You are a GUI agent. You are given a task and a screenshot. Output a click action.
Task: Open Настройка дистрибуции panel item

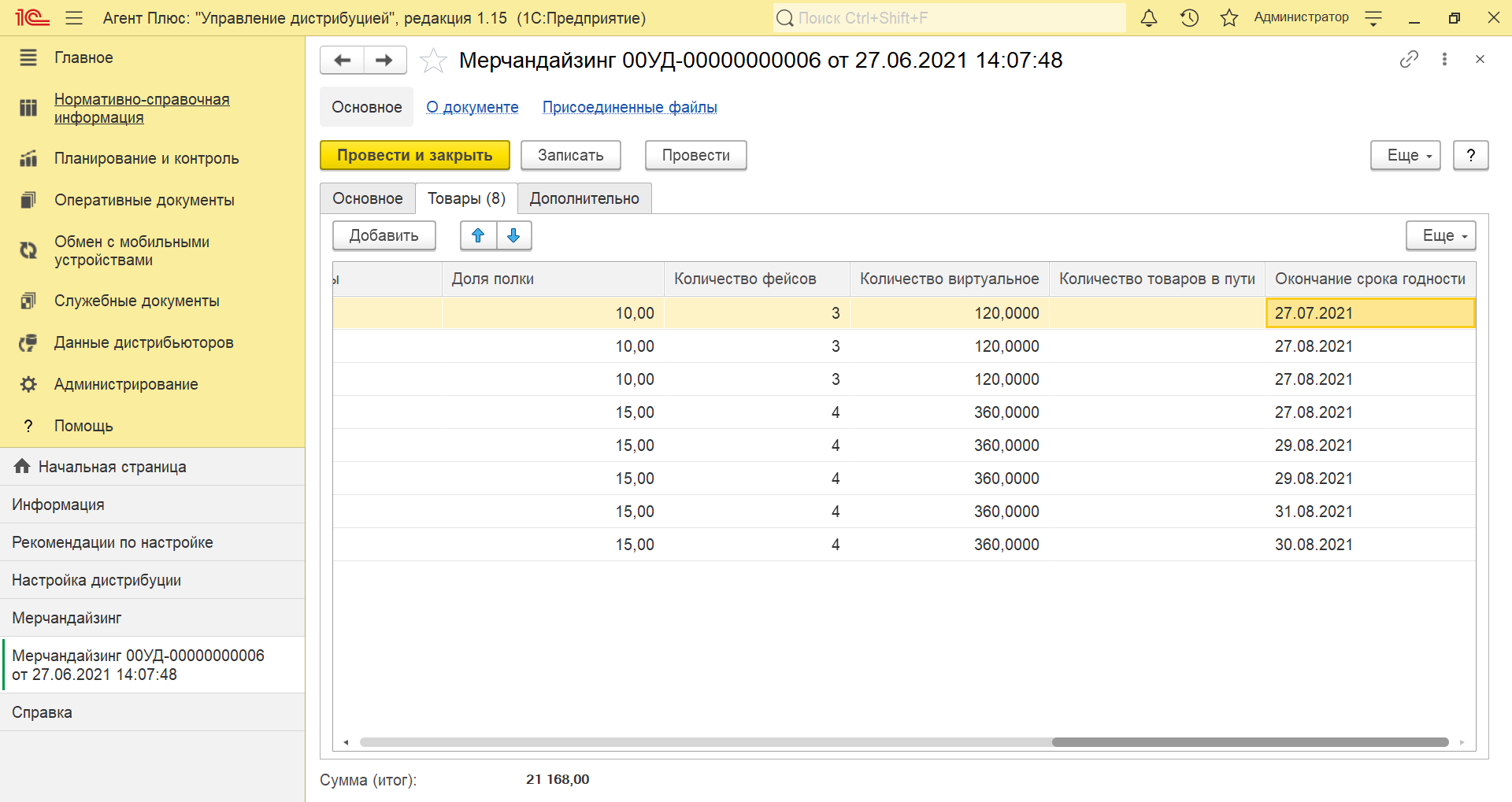[153, 580]
